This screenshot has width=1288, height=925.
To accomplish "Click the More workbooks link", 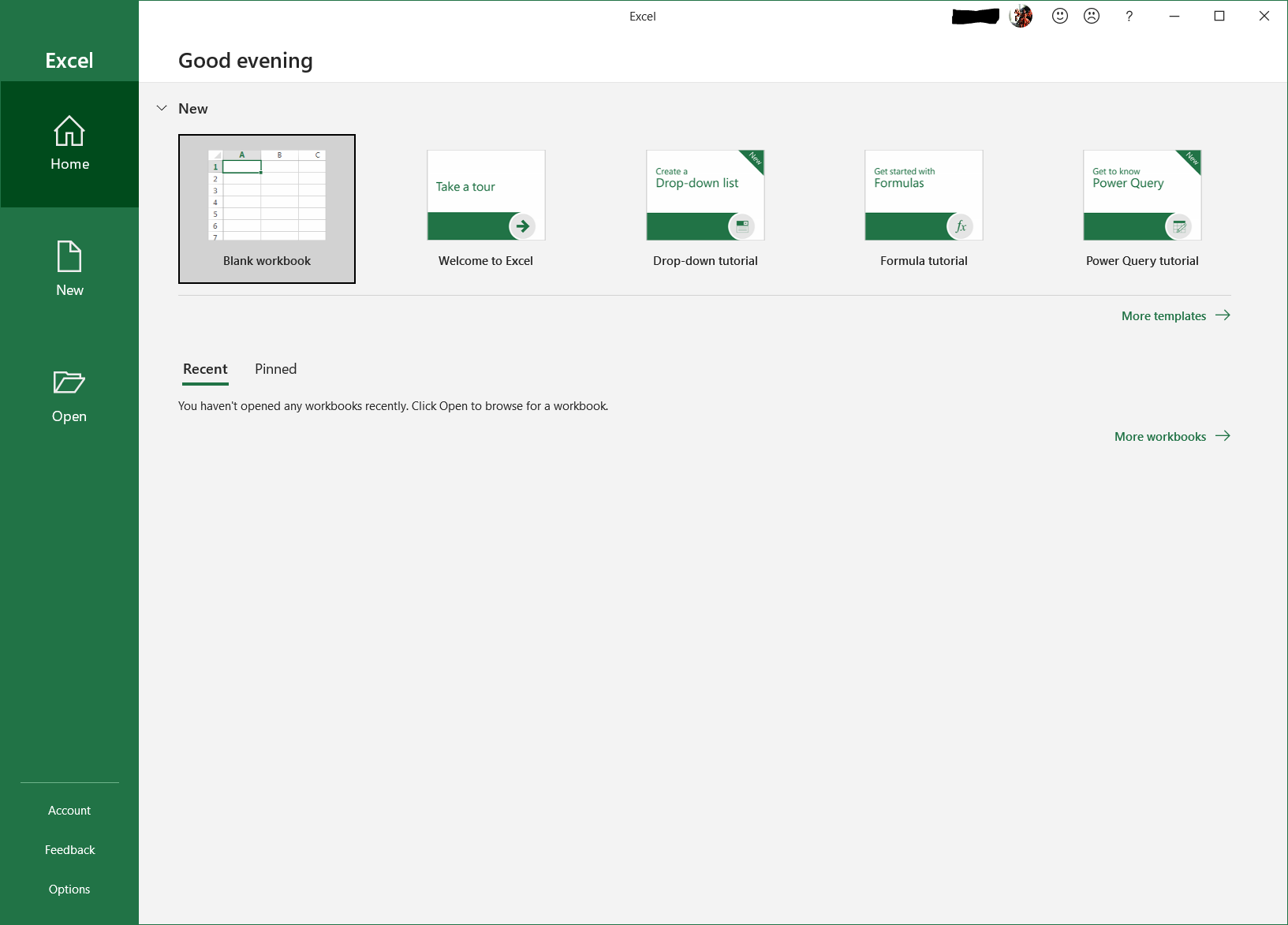I will pyautogui.click(x=1172, y=436).
